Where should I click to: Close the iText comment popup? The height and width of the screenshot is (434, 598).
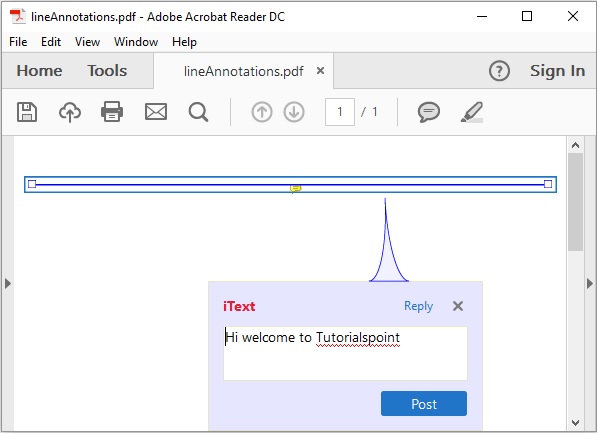coord(458,306)
